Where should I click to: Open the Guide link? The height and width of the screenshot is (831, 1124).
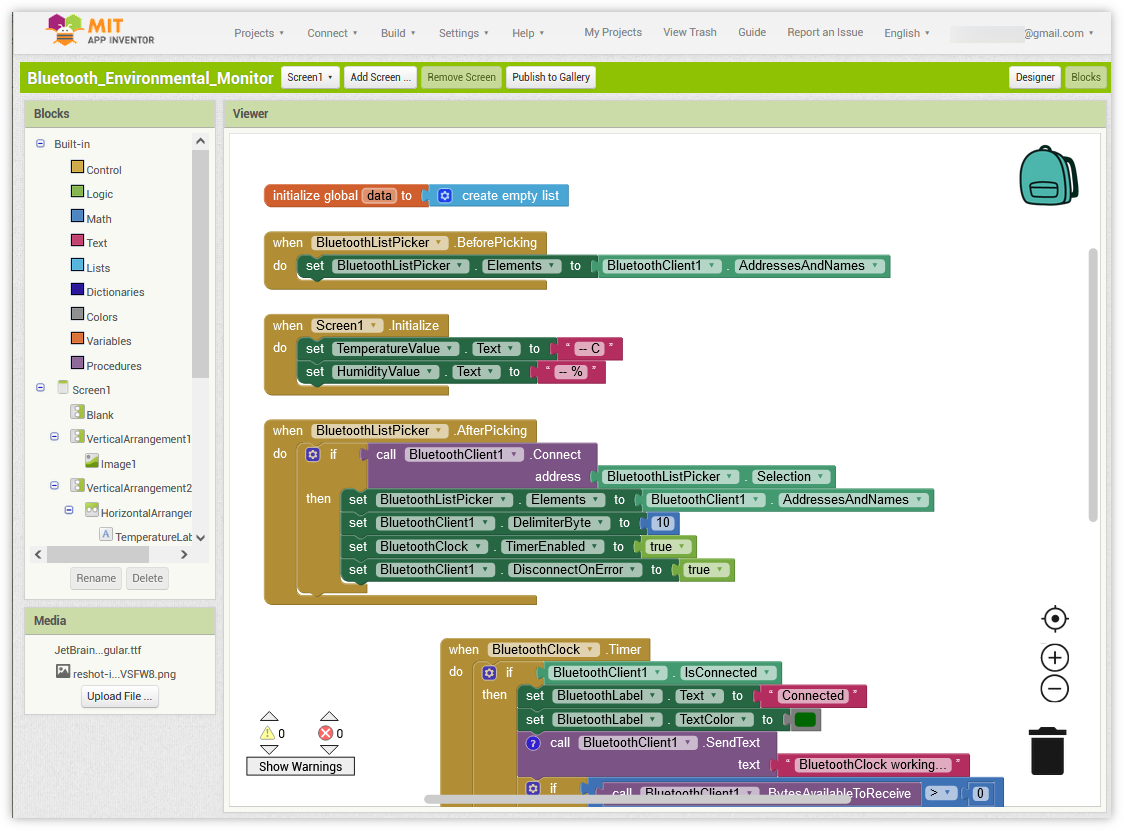[x=752, y=32]
